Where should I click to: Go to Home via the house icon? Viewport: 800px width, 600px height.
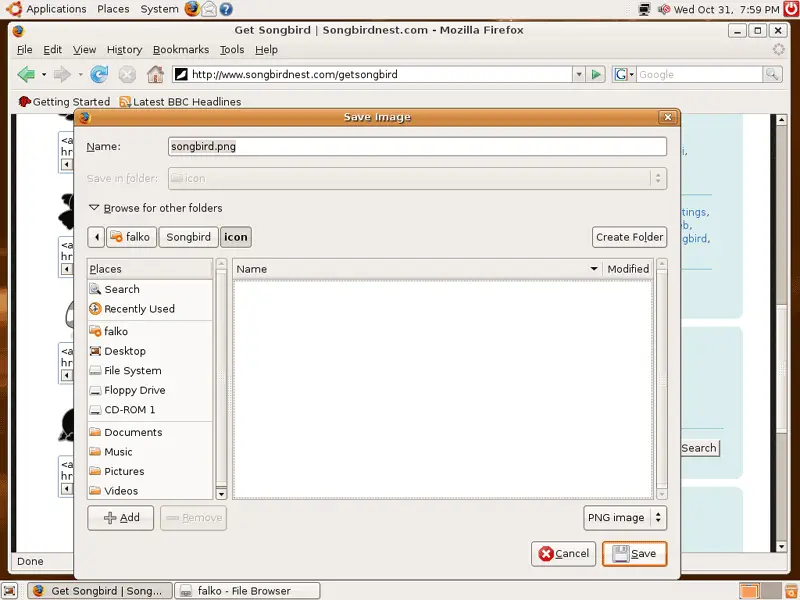click(x=155, y=74)
